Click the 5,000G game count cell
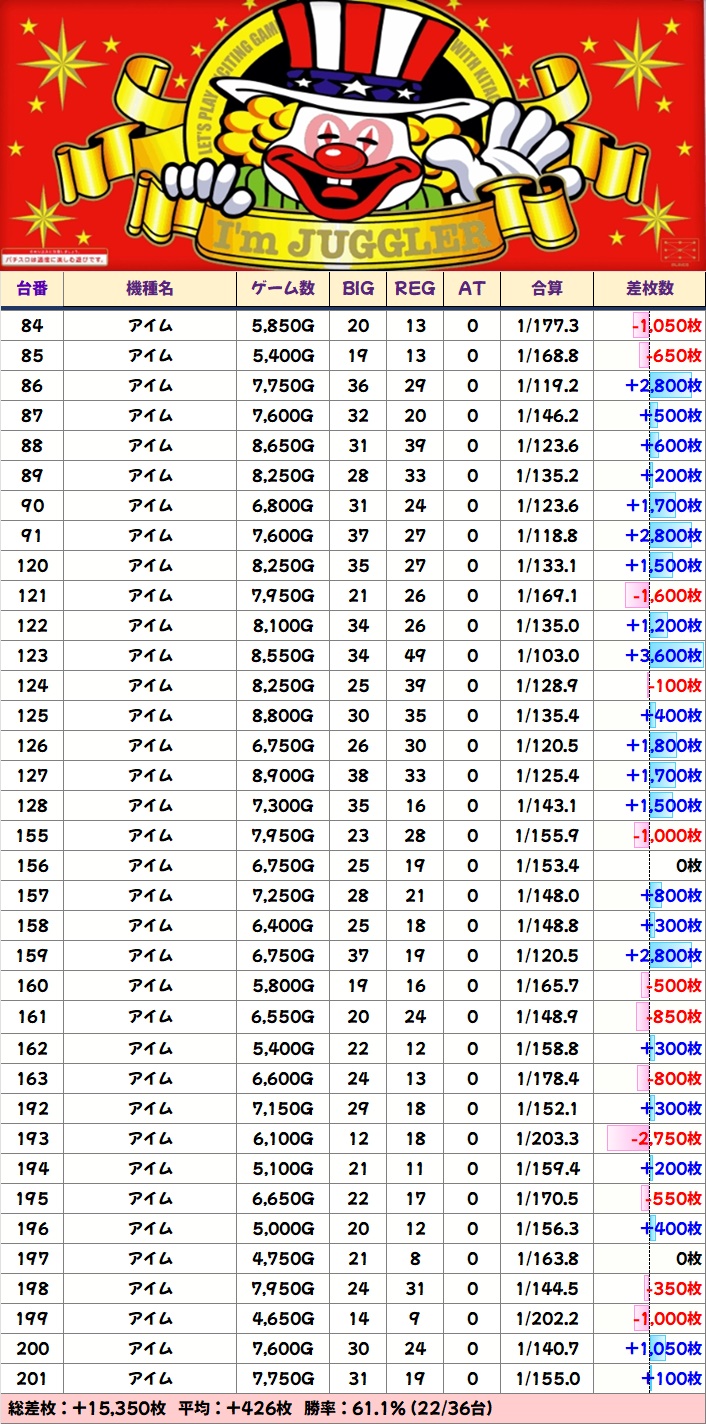 282,1228
